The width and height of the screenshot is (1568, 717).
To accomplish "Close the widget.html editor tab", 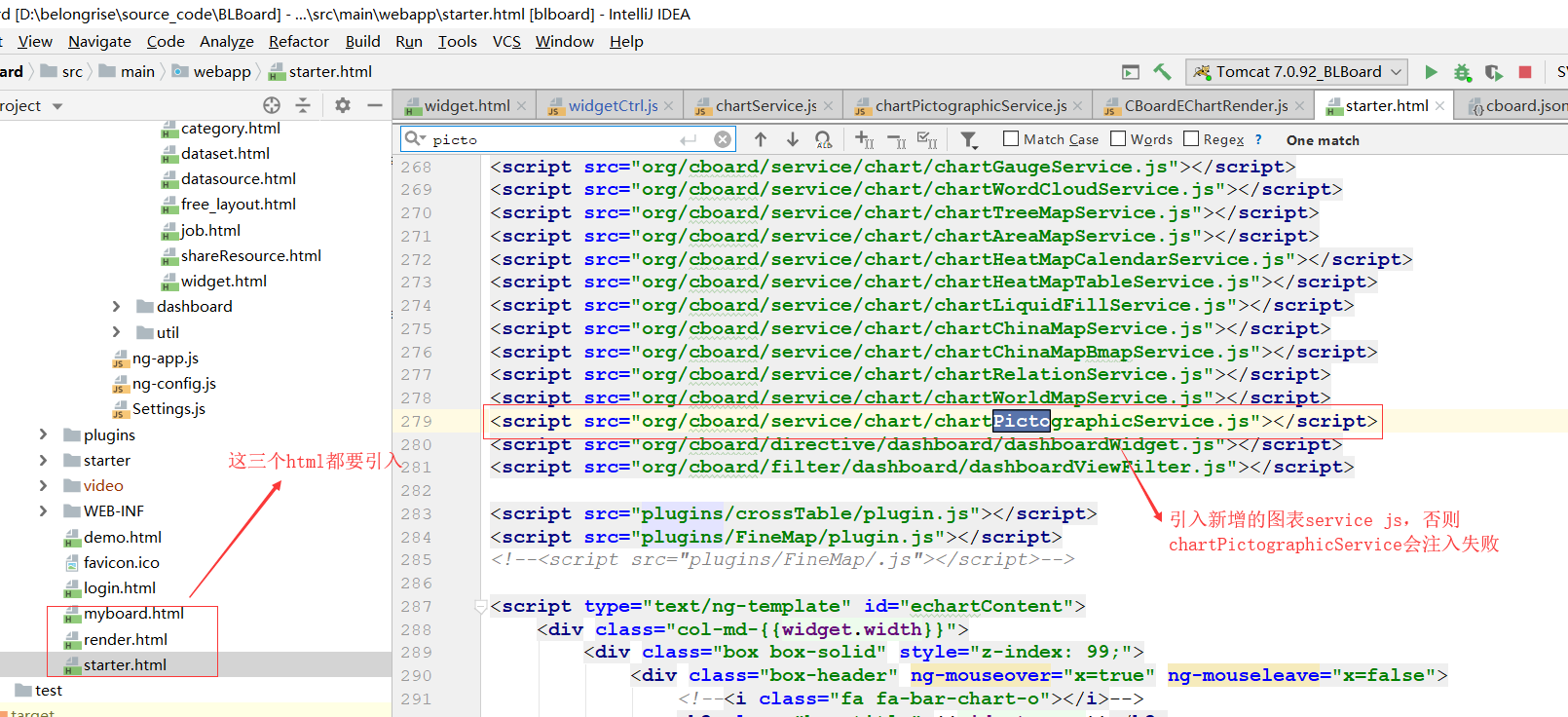I will (x=522, y=105).
